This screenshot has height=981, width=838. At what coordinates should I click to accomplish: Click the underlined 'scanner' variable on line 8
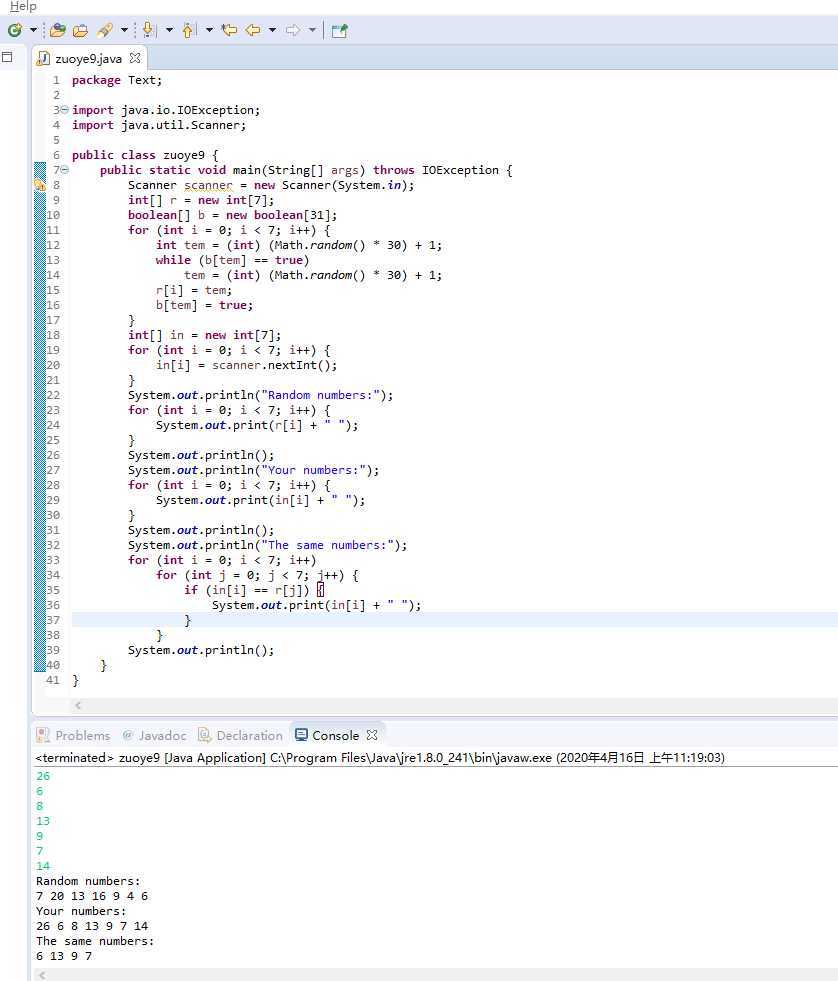click(x=208, y=185)
